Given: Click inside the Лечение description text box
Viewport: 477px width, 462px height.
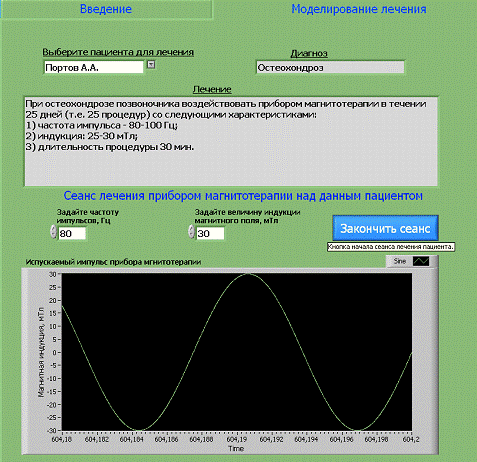Looking at the screenshot, I should tap(231, 141).
